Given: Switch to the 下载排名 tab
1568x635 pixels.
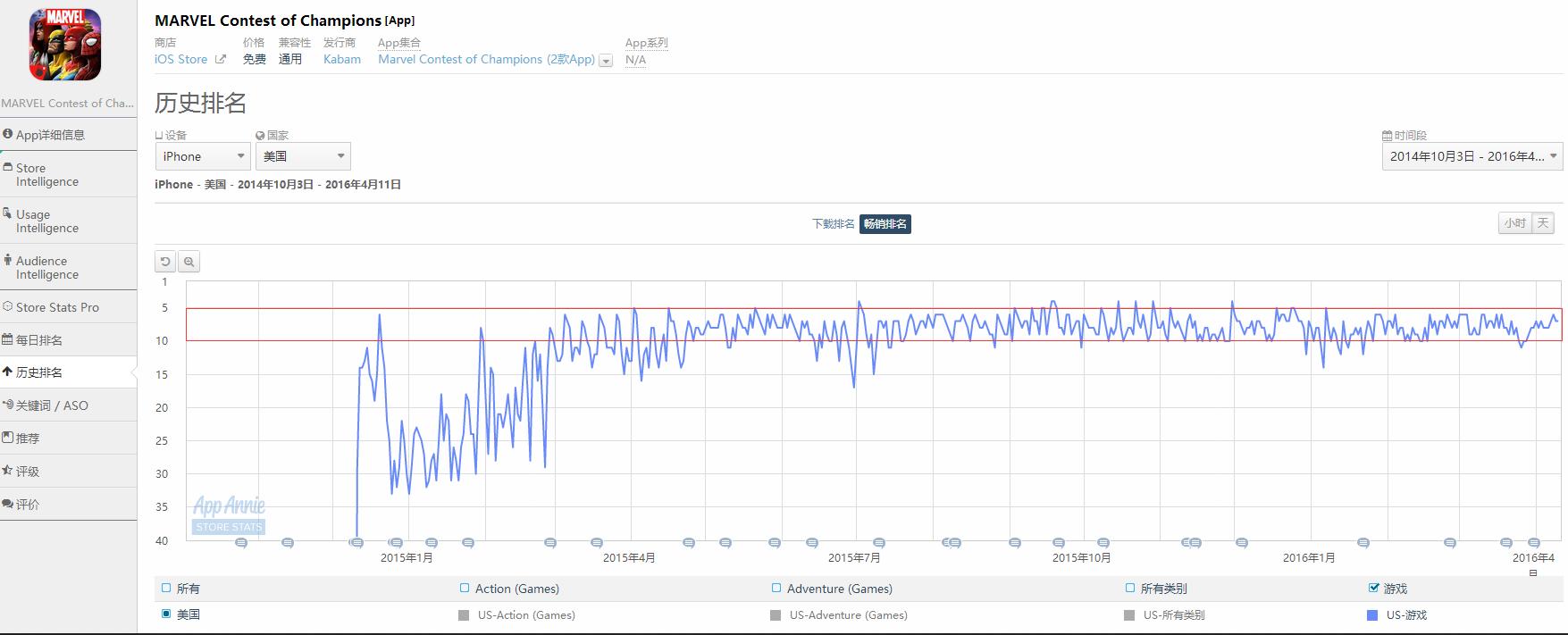Looking at the screenshot, I should (x=833, y=224).
